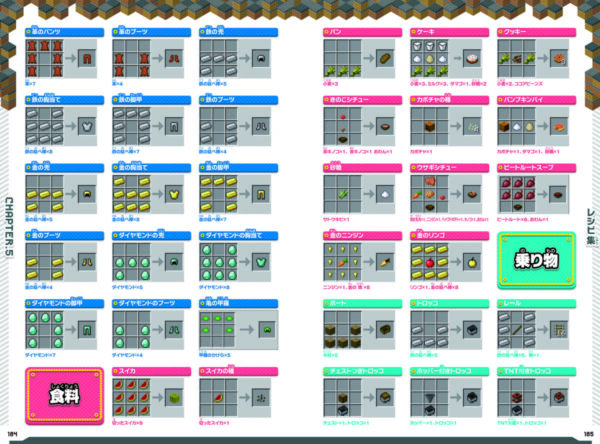
Task: Select the TNT minecart result icon
Action: [558, 398]
